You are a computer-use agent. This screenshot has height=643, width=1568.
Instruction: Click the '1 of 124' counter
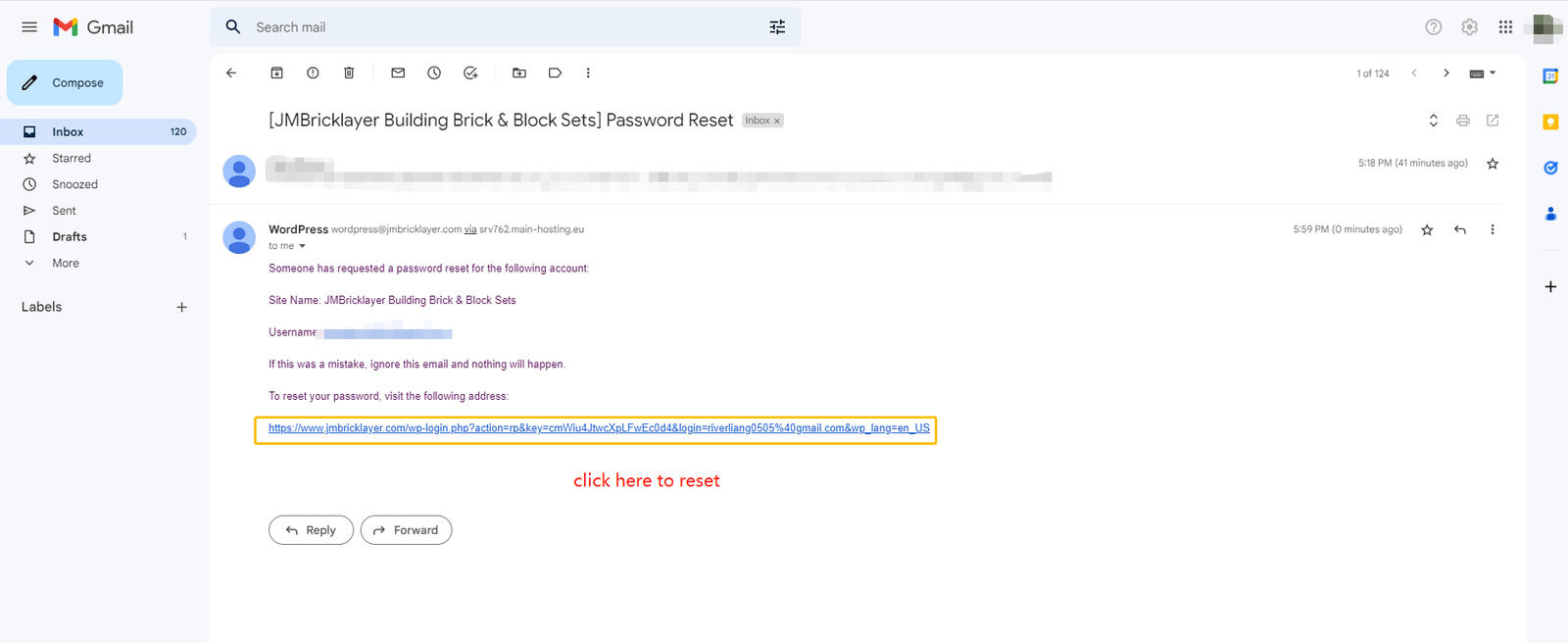pos(1373,74)
